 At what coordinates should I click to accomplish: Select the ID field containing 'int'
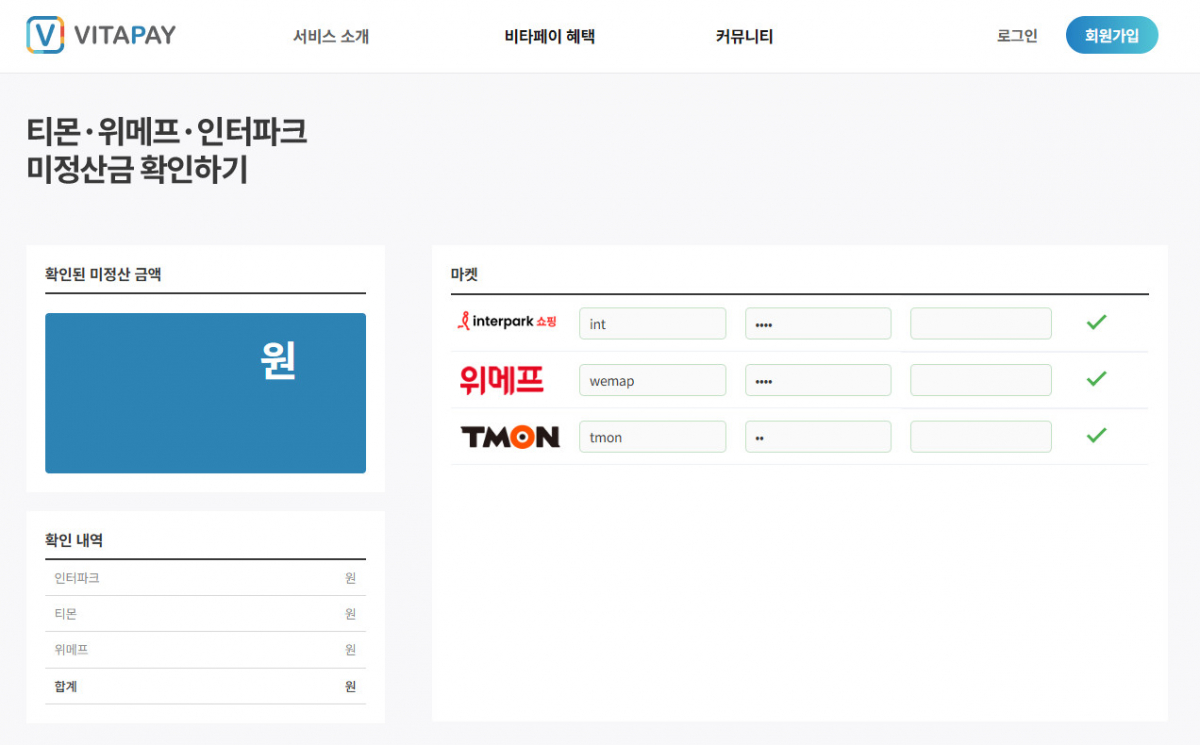tap(652, 322)
